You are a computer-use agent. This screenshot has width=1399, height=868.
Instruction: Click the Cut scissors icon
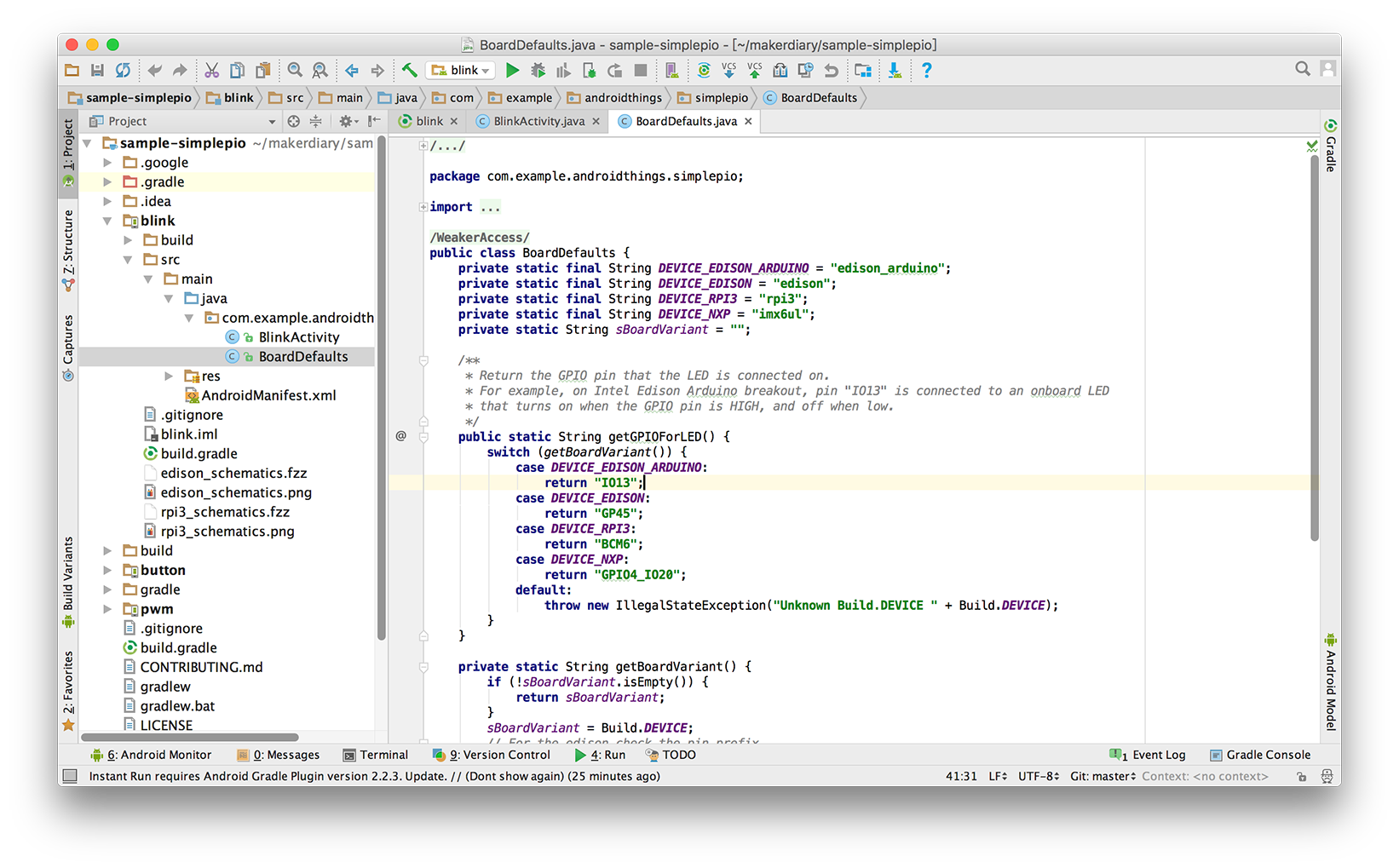coord(212,71)
